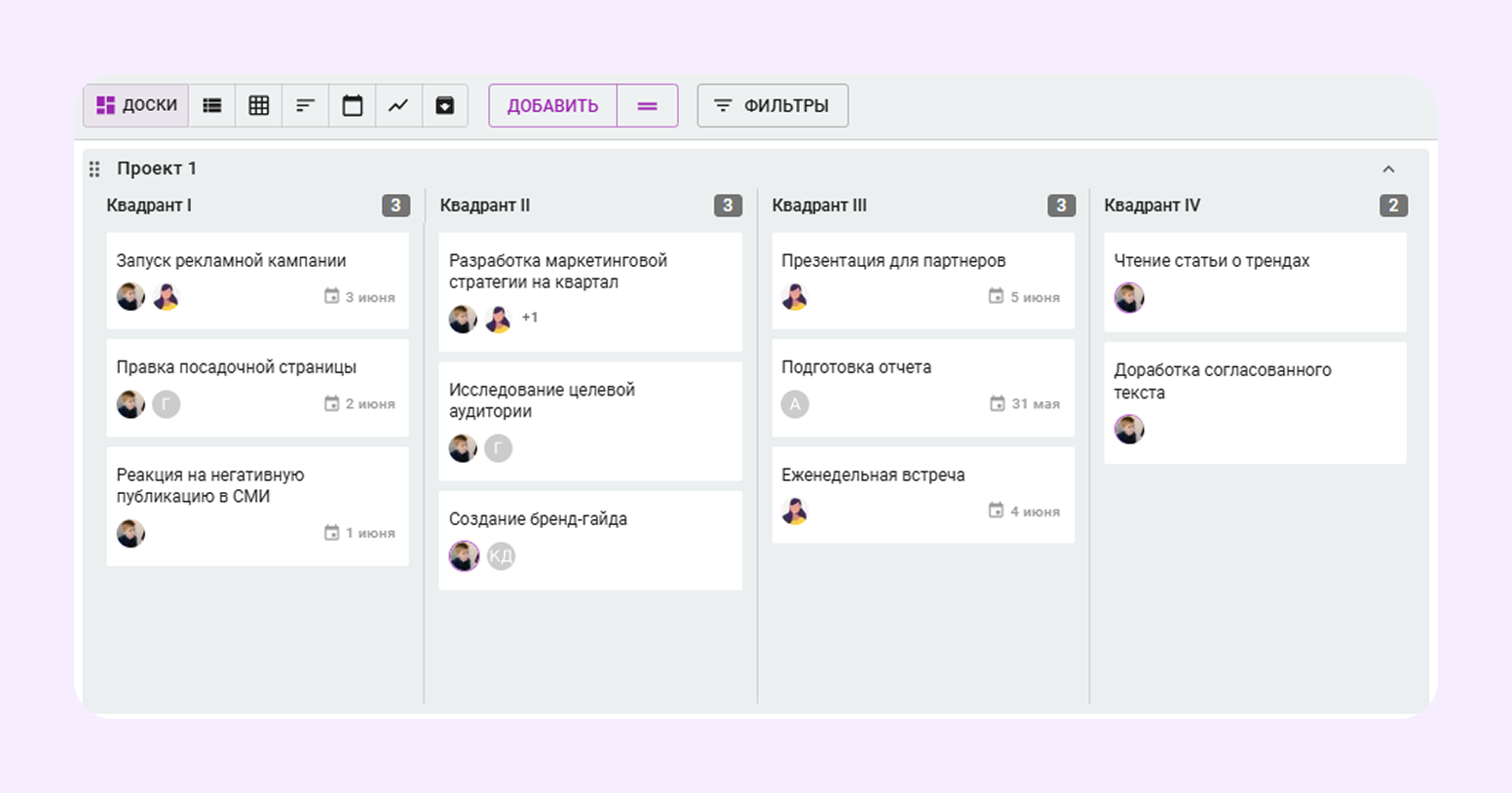This screenshot has width=1512, height=793.
Task: Open the options next to Добавить
Action: click(x=648, y=106)
